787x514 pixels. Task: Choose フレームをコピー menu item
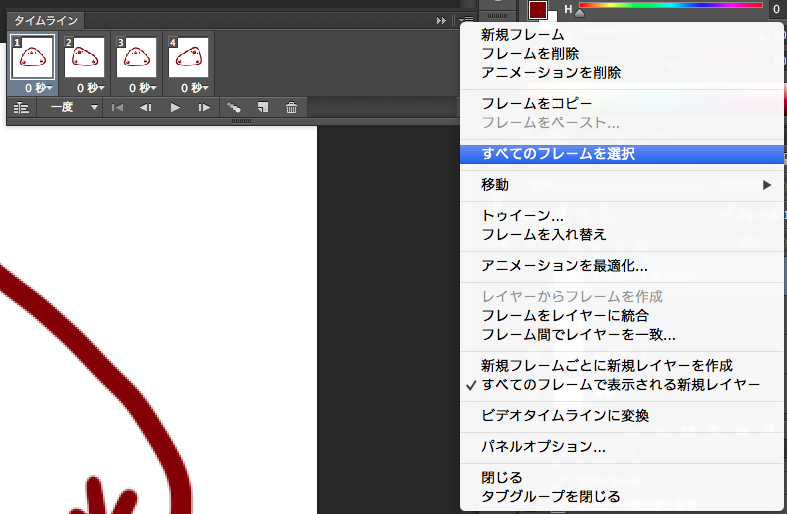point(622,103)
